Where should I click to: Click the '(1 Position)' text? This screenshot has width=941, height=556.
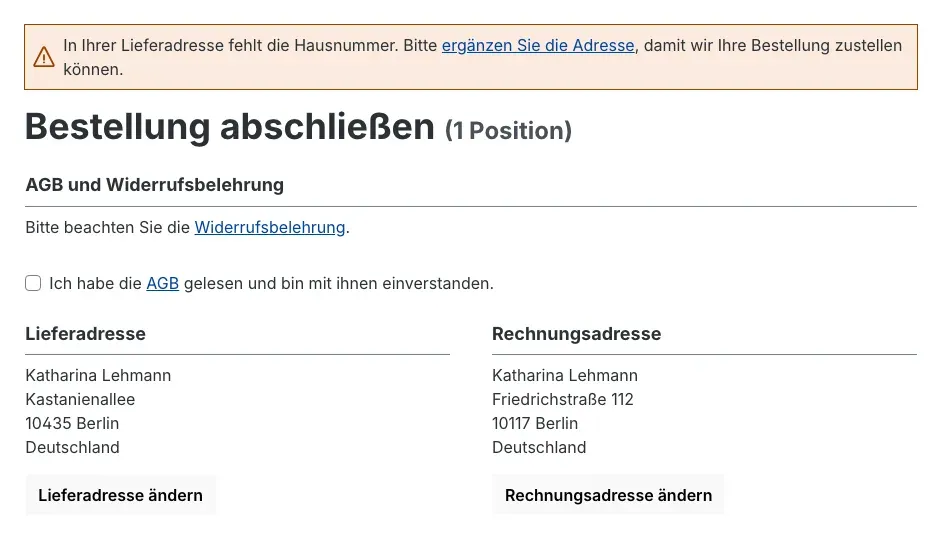[x=508, y=130]
